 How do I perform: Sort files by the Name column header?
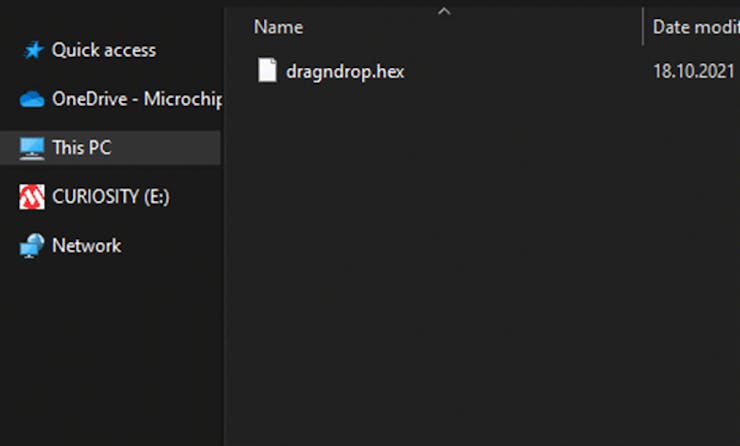tap(279, 27)
